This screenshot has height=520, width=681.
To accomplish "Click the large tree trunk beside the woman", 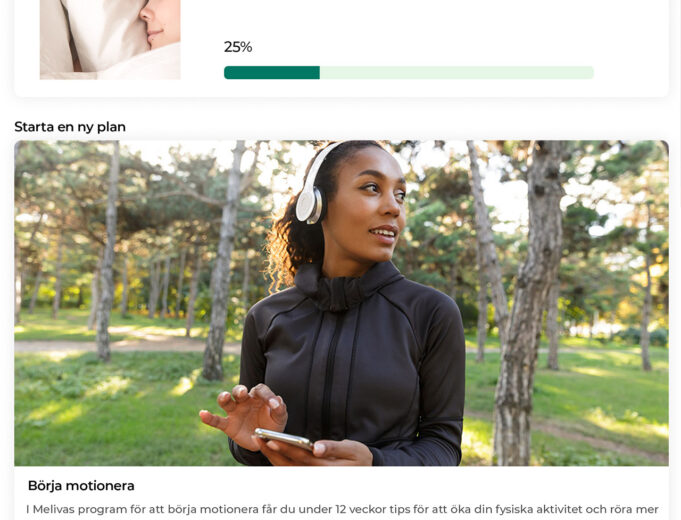I will (x=528, y=304).
